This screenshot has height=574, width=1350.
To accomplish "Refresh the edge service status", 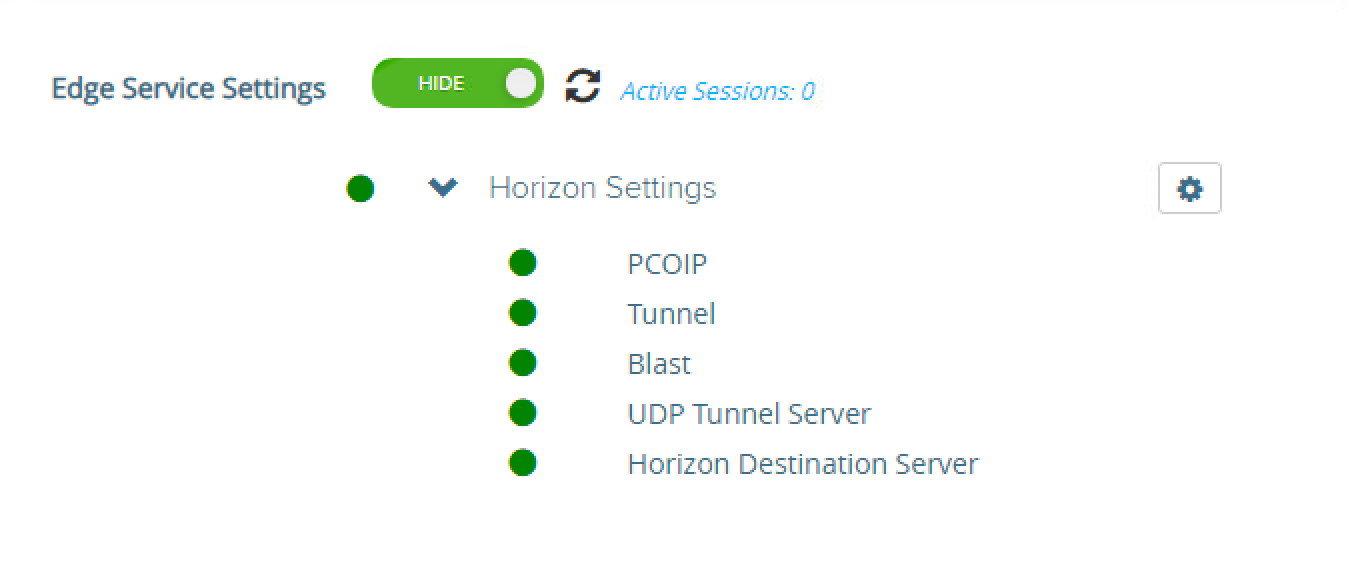I will pyautogui.click(x=582, y=86).
